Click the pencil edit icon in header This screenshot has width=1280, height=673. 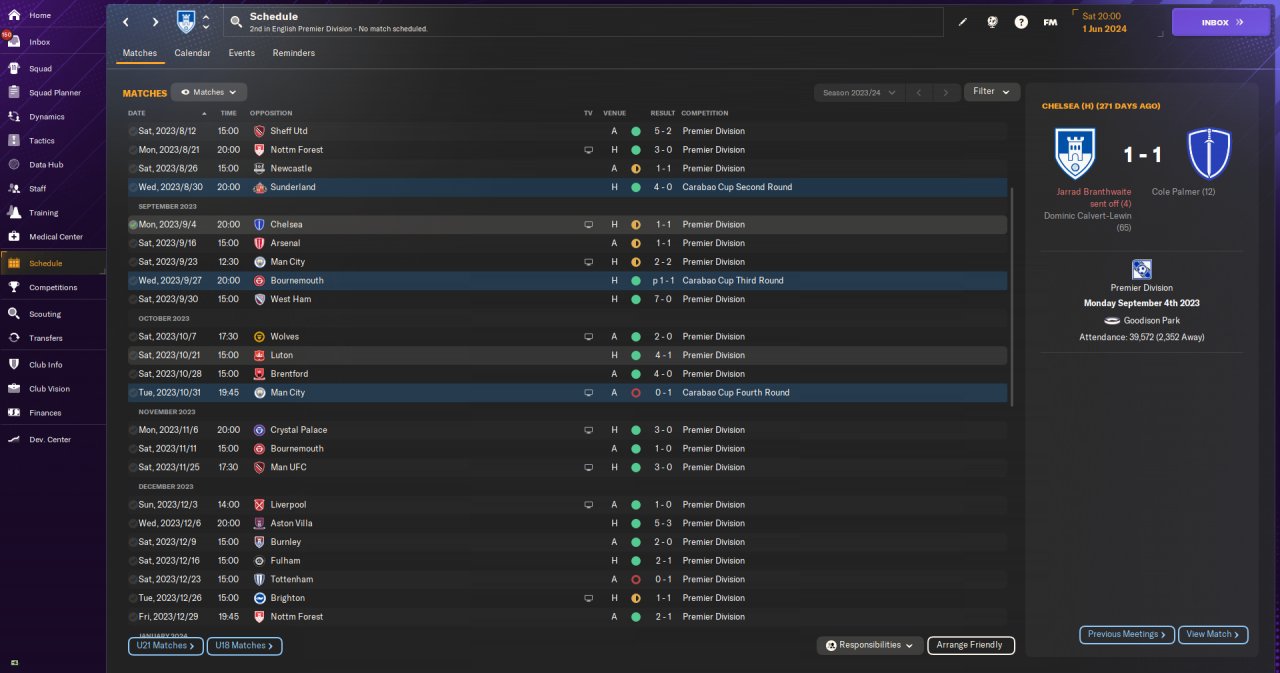[963, 22]
